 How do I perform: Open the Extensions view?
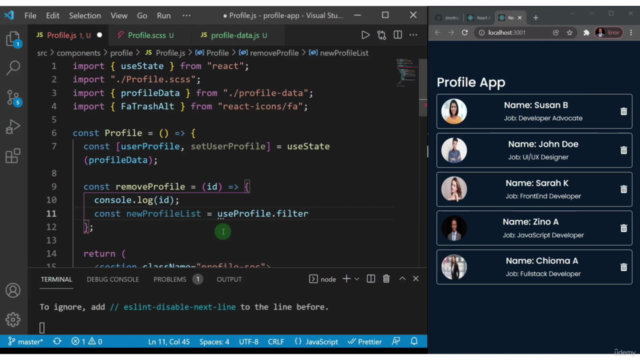pyautogui.click(x=13, y=156)
